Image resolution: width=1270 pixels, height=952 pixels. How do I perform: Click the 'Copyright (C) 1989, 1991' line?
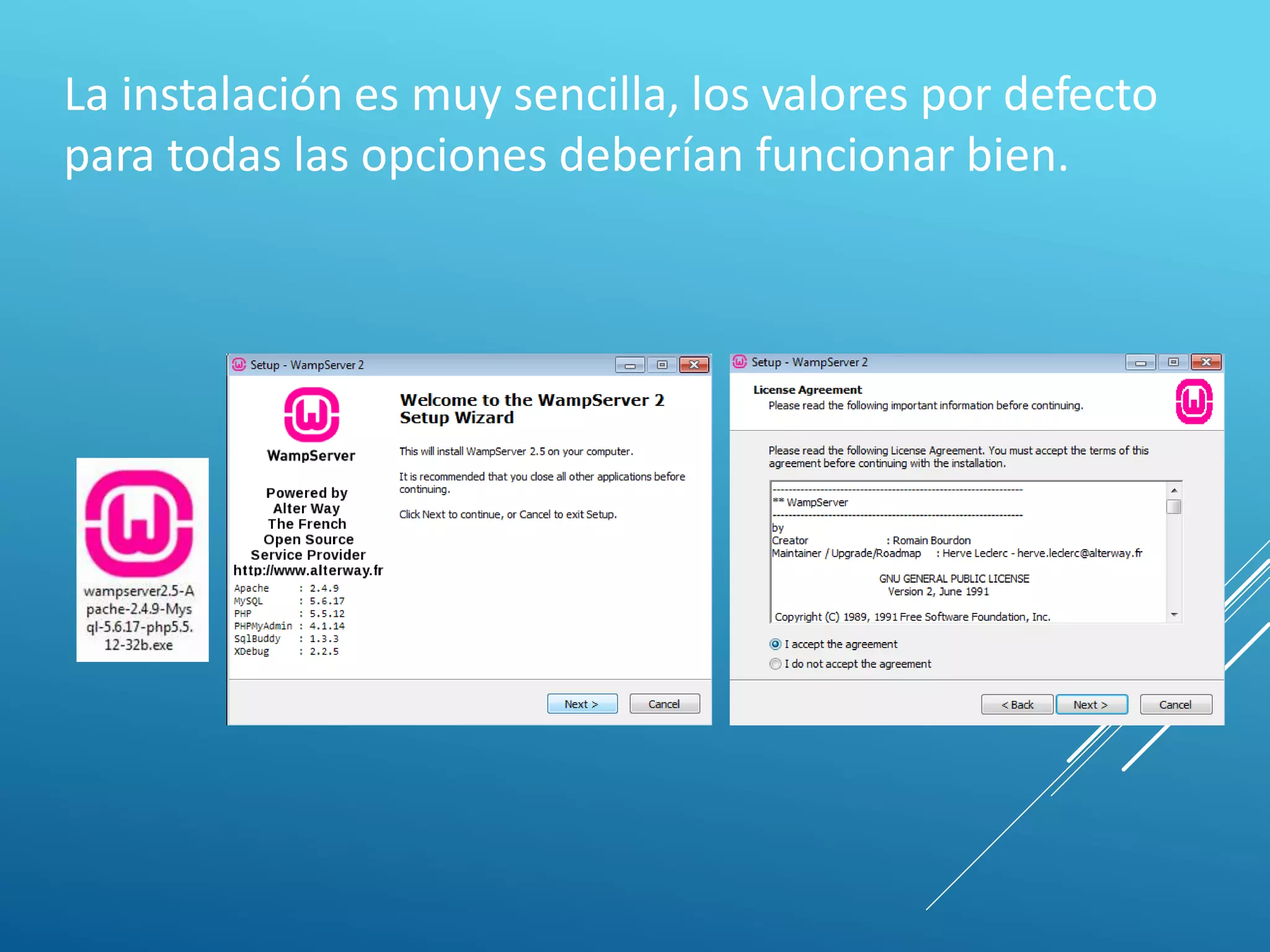pos(912,617)
